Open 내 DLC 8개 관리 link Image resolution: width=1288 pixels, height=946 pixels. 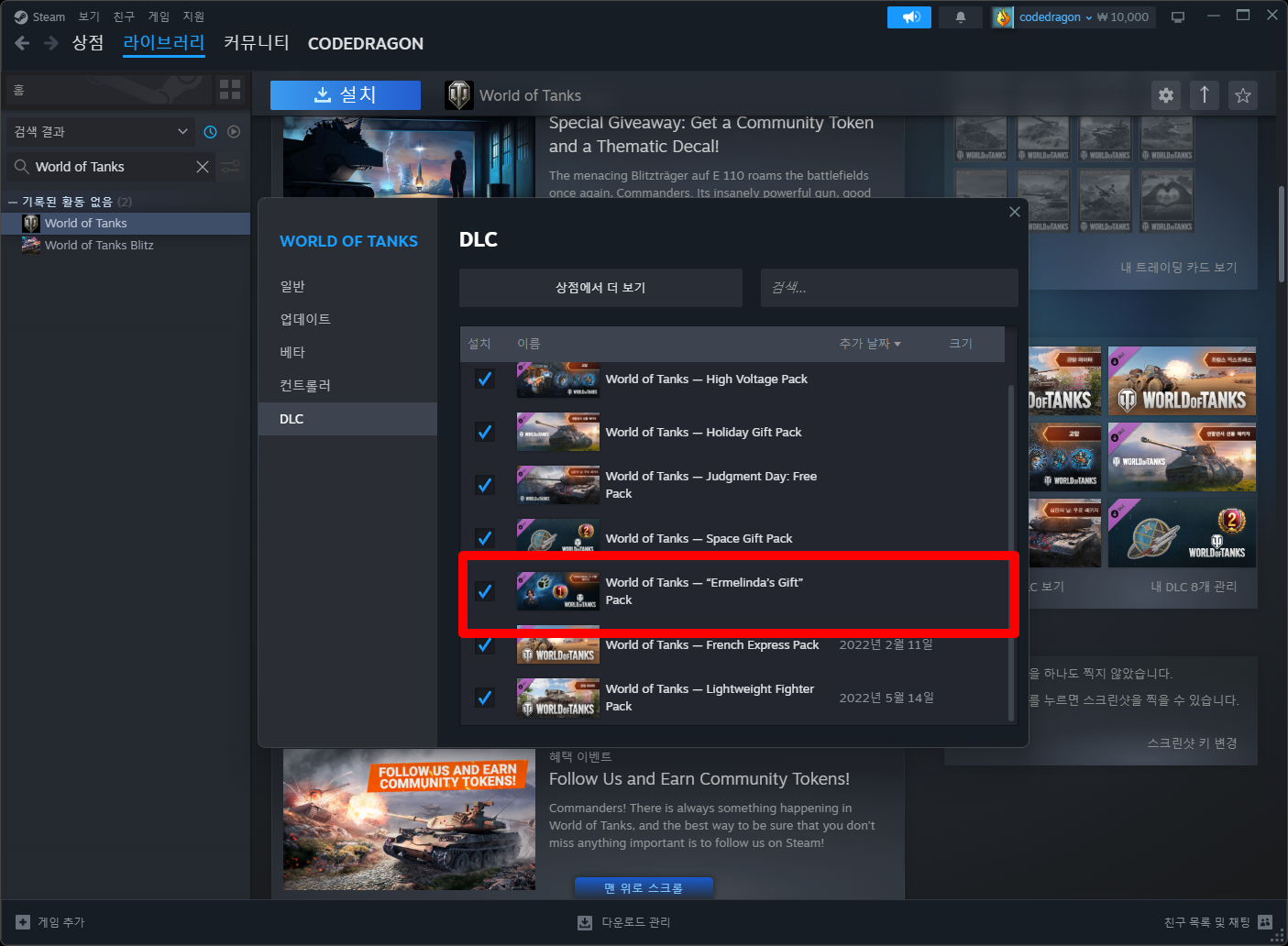click(x=1194, y=587)
